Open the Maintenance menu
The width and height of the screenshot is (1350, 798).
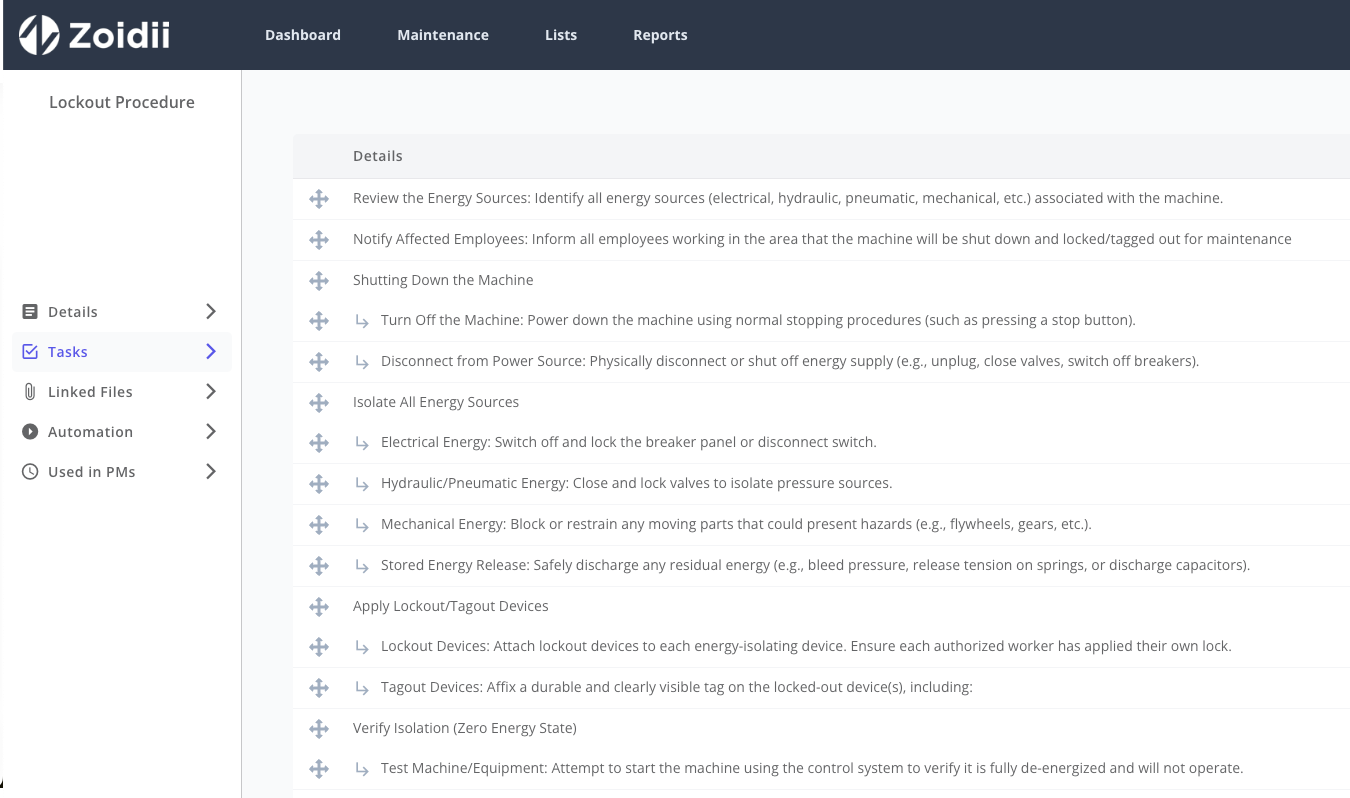coord(443,35)
